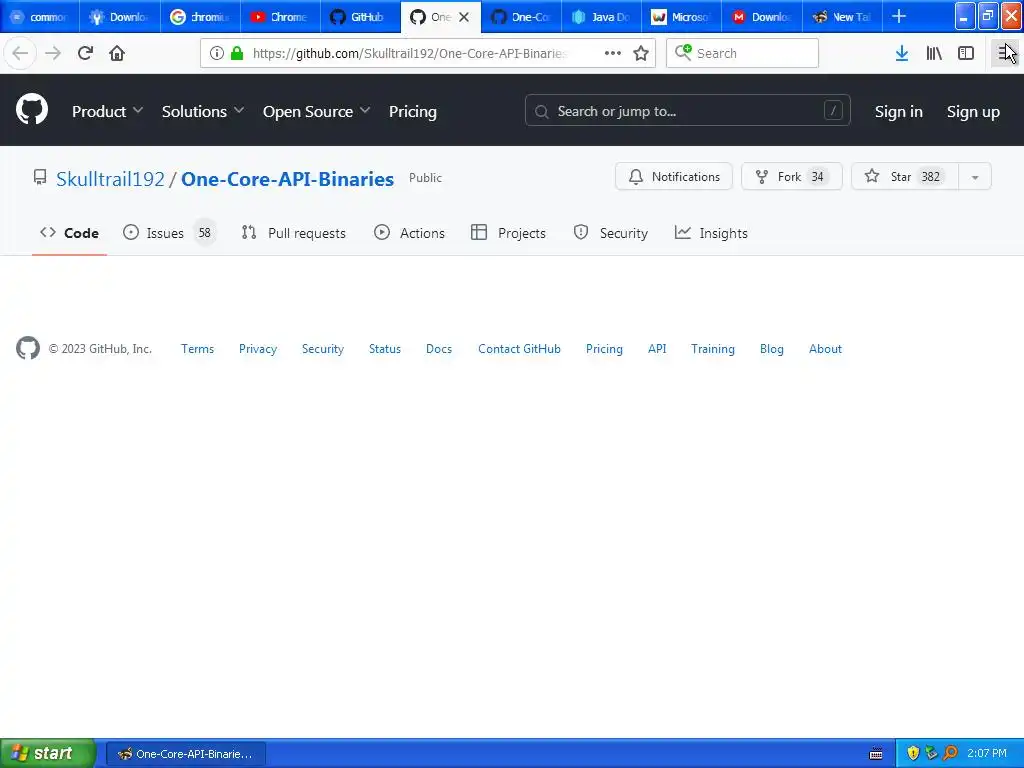Open the search tray icon in taskbar
1024x768 pixels.
950,753
